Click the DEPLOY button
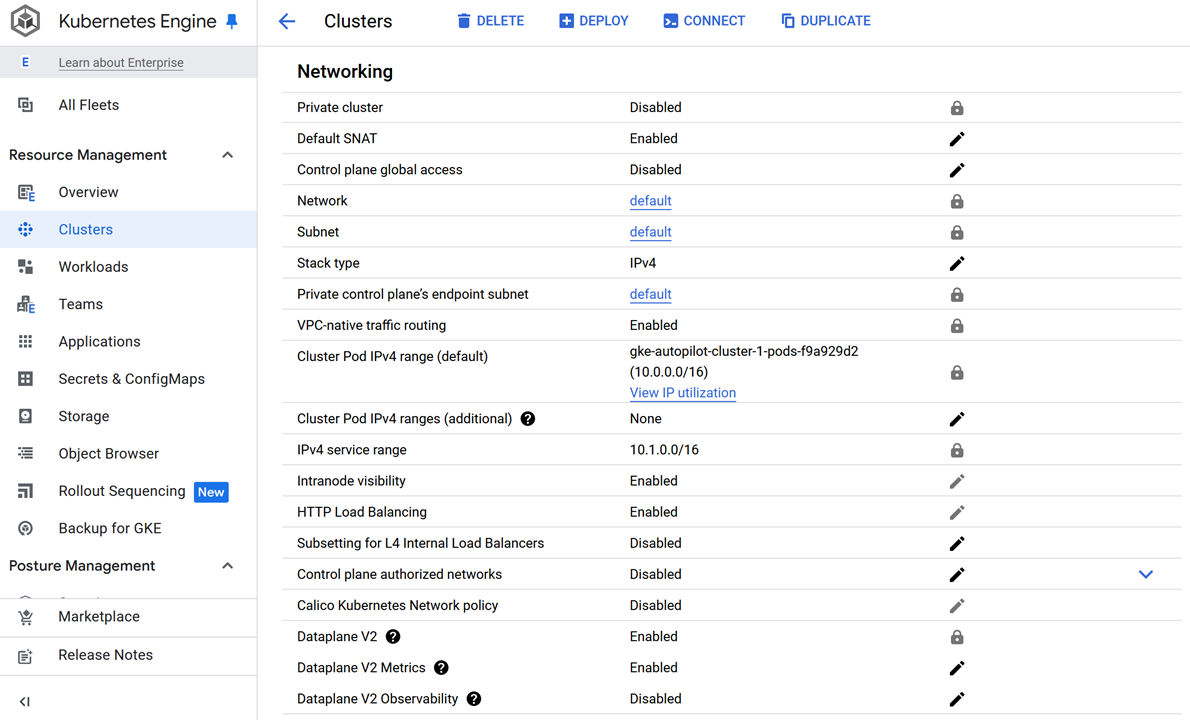1190x720 pixels. coord(594,21)
